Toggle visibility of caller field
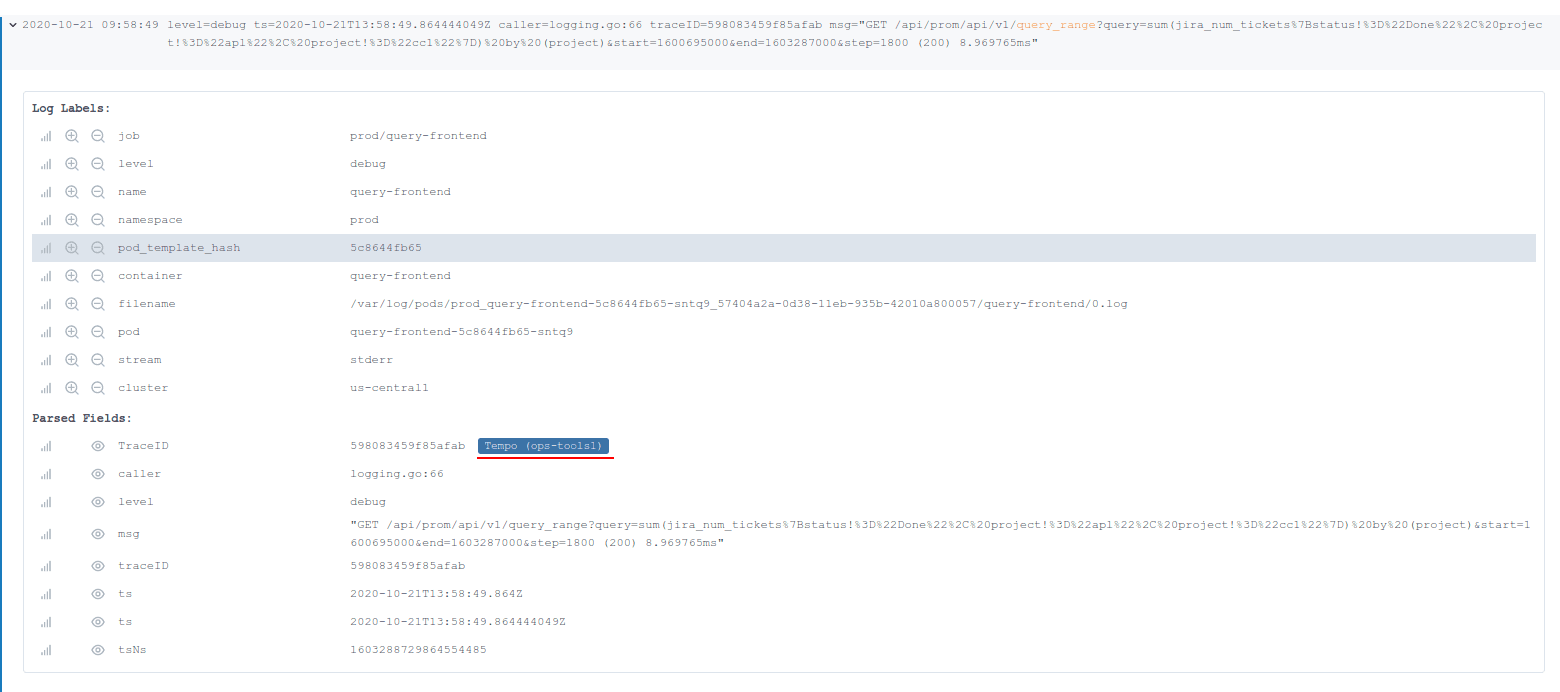This screenshot has height=692, width=1560. (98, 474)
